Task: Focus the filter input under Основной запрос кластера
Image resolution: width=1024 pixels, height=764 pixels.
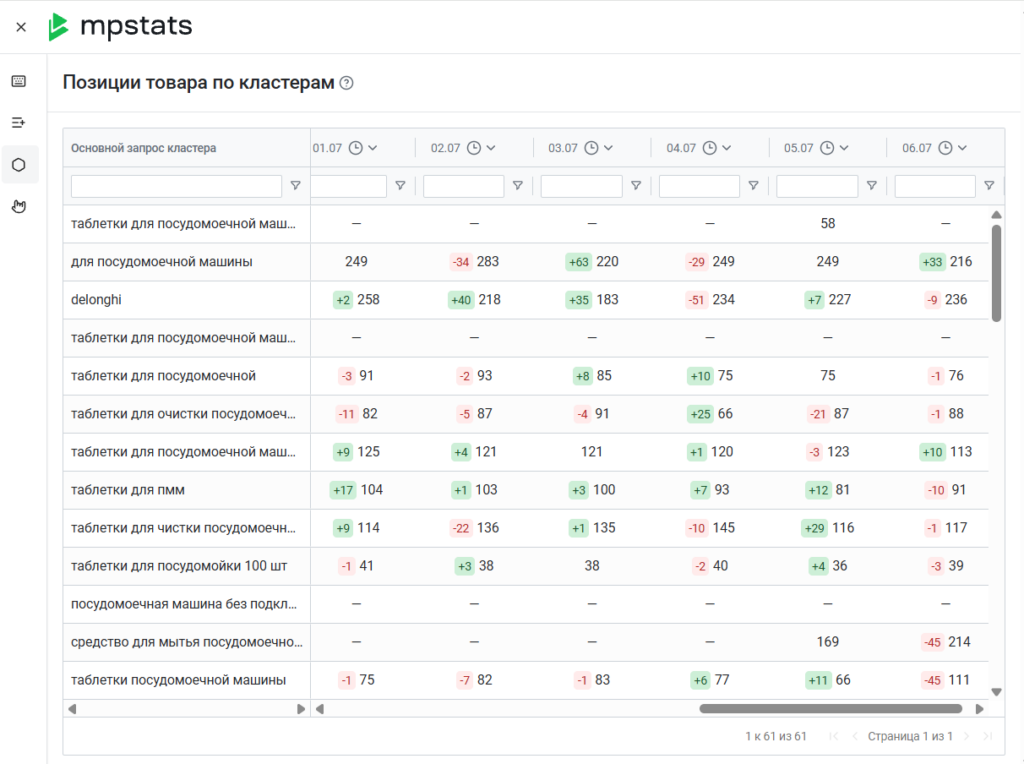Action: click(x=176, y=186)
